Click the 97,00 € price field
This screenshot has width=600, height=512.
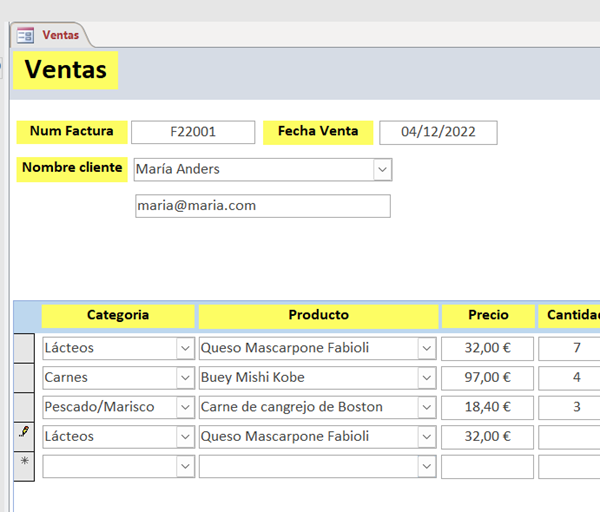point(488,378)
